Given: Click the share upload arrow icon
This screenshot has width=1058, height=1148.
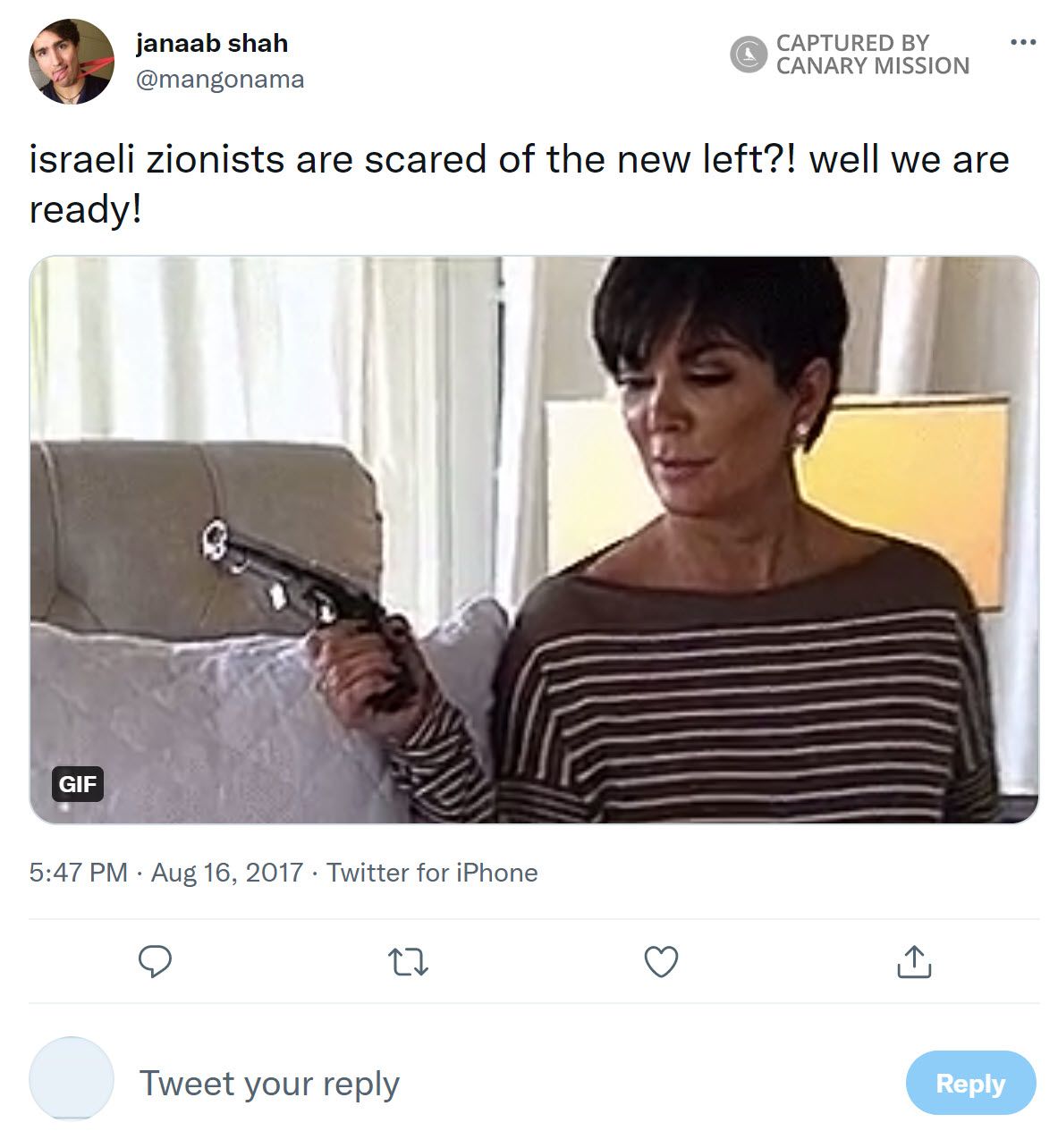Looking at the screenshot, I should point(913,961).
